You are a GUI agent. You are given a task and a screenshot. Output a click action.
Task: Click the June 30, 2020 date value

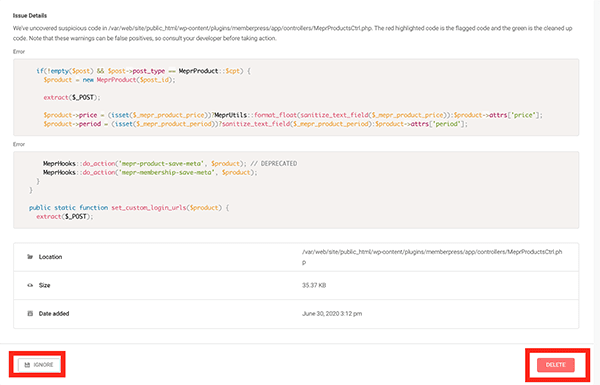coord(332,313)
